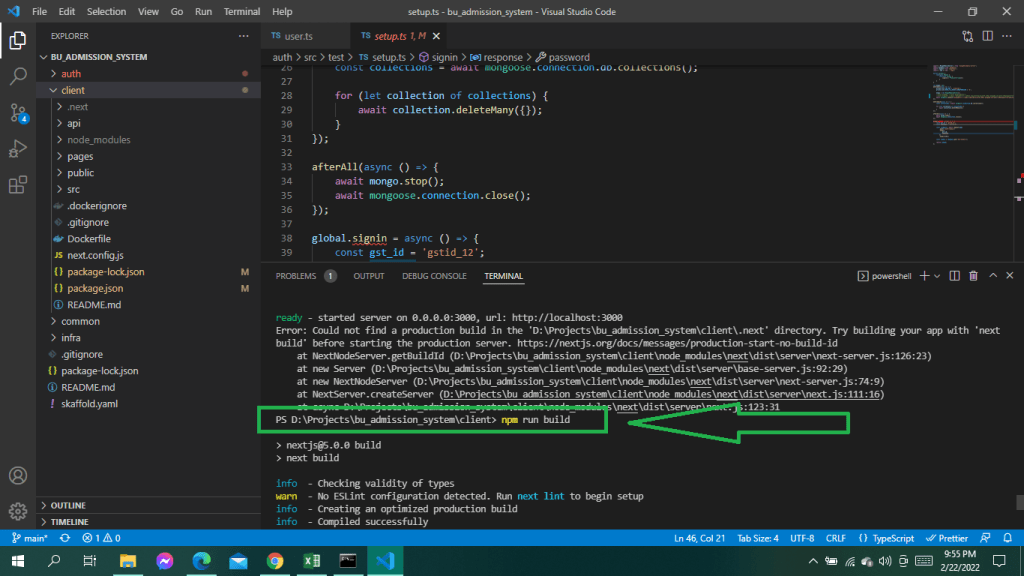This screenshot has width=1024, height=576.
Task: Open the Terminal menu
Action: tap(242, 12)
